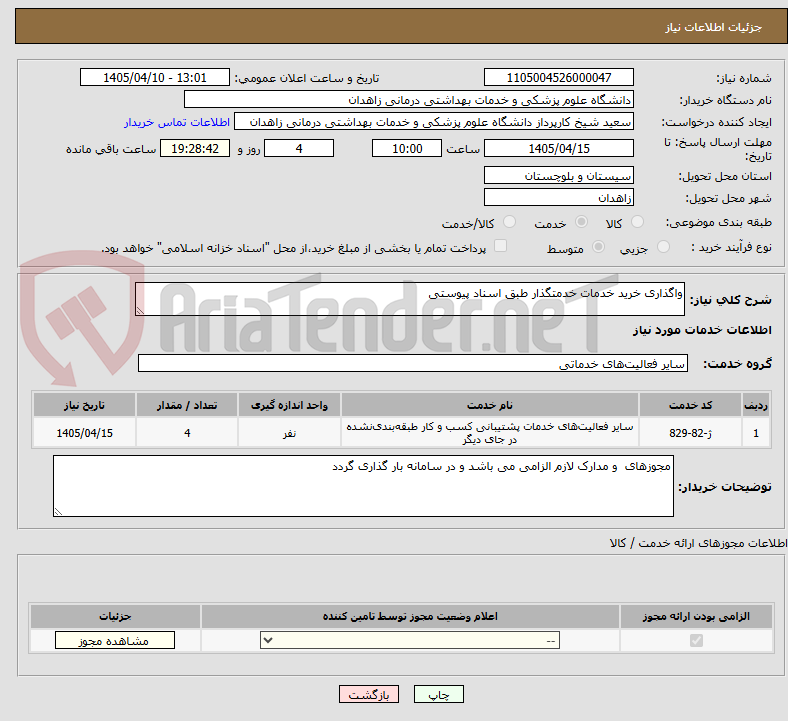The image size is (788, 721).
Task: Click the الزامی بودن ارائه مجوز header
Action: pos(696,616)
